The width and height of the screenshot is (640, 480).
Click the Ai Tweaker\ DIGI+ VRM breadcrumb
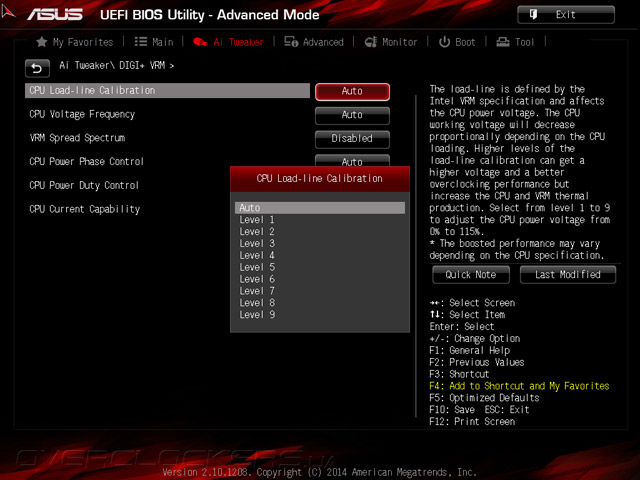pos(117,65)
